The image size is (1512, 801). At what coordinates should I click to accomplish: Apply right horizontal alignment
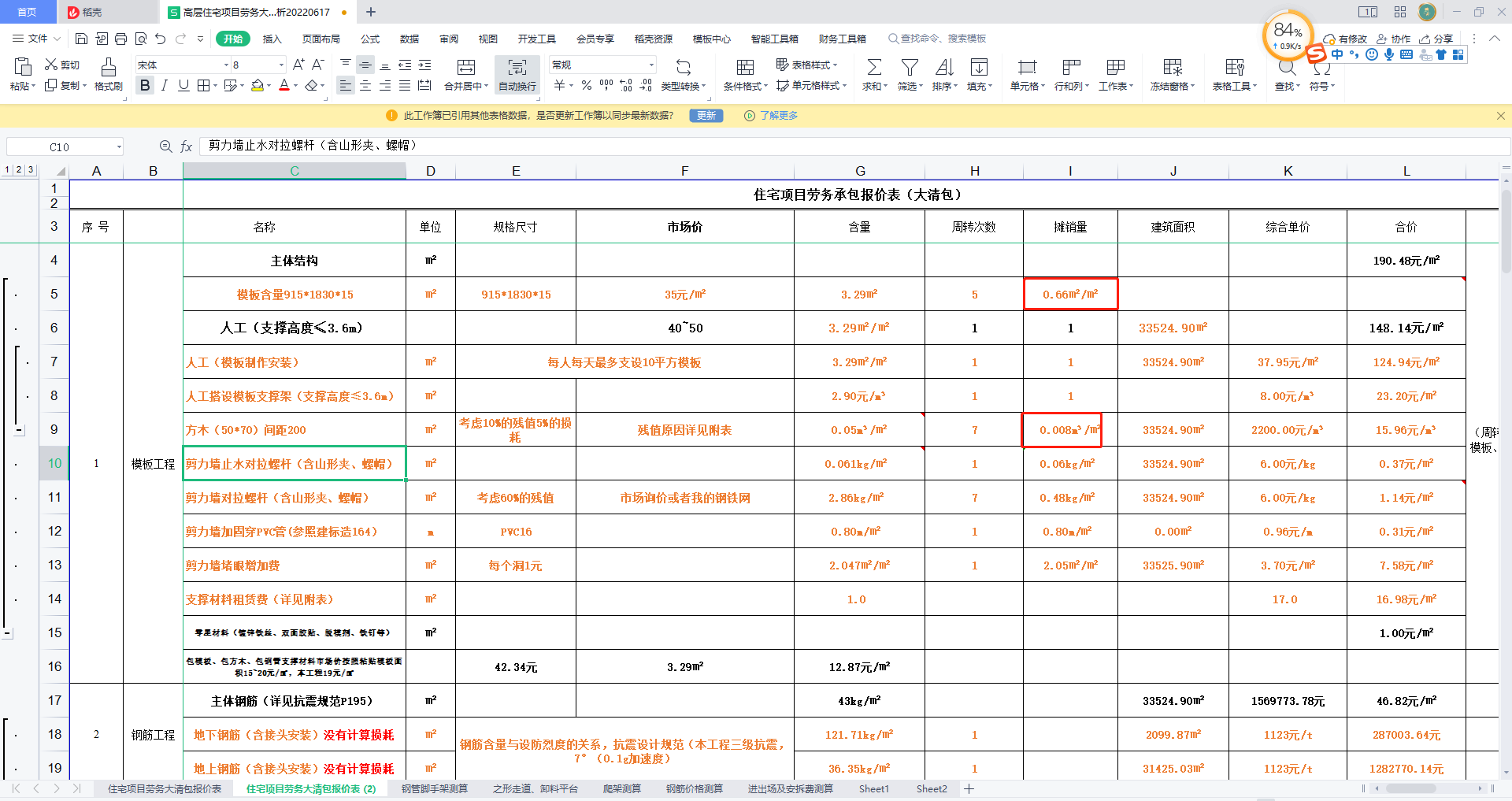(385, 85)
